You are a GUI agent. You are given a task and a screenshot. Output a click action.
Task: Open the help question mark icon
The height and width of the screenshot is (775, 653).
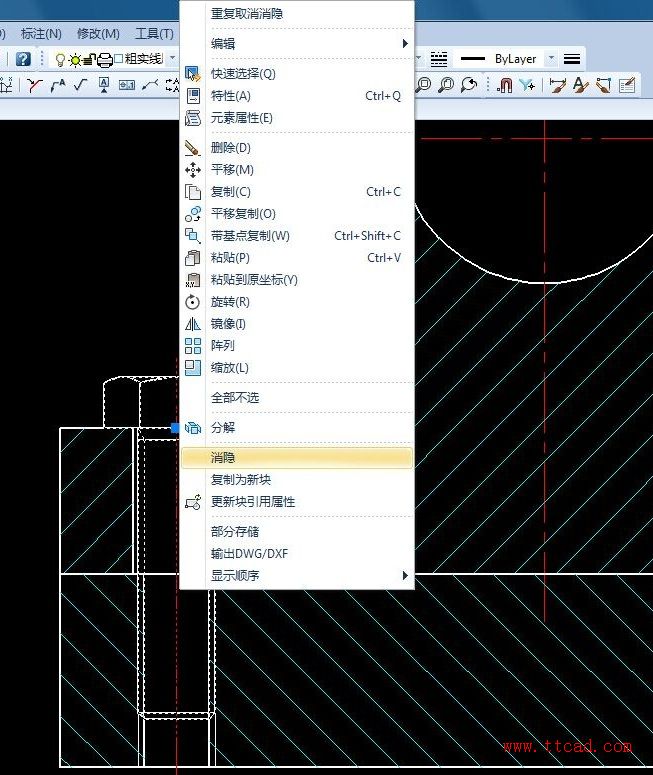pyautogui.click(x=23, y=59)
